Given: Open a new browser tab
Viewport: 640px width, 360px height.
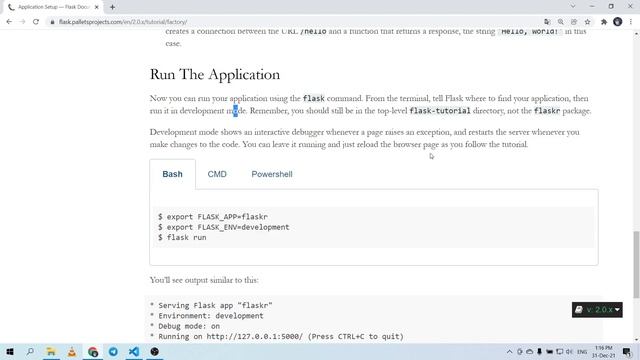Looking at the screenshot, I should pyautogui.click(x=112, y=7).
